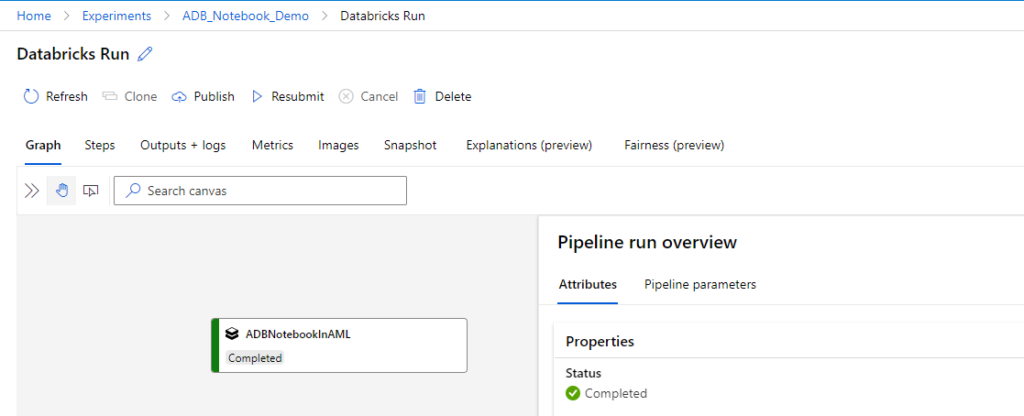Click the Search canvas input field
Image resolution: width=1024 pixels, height=416 pixels.
(260, 191)
